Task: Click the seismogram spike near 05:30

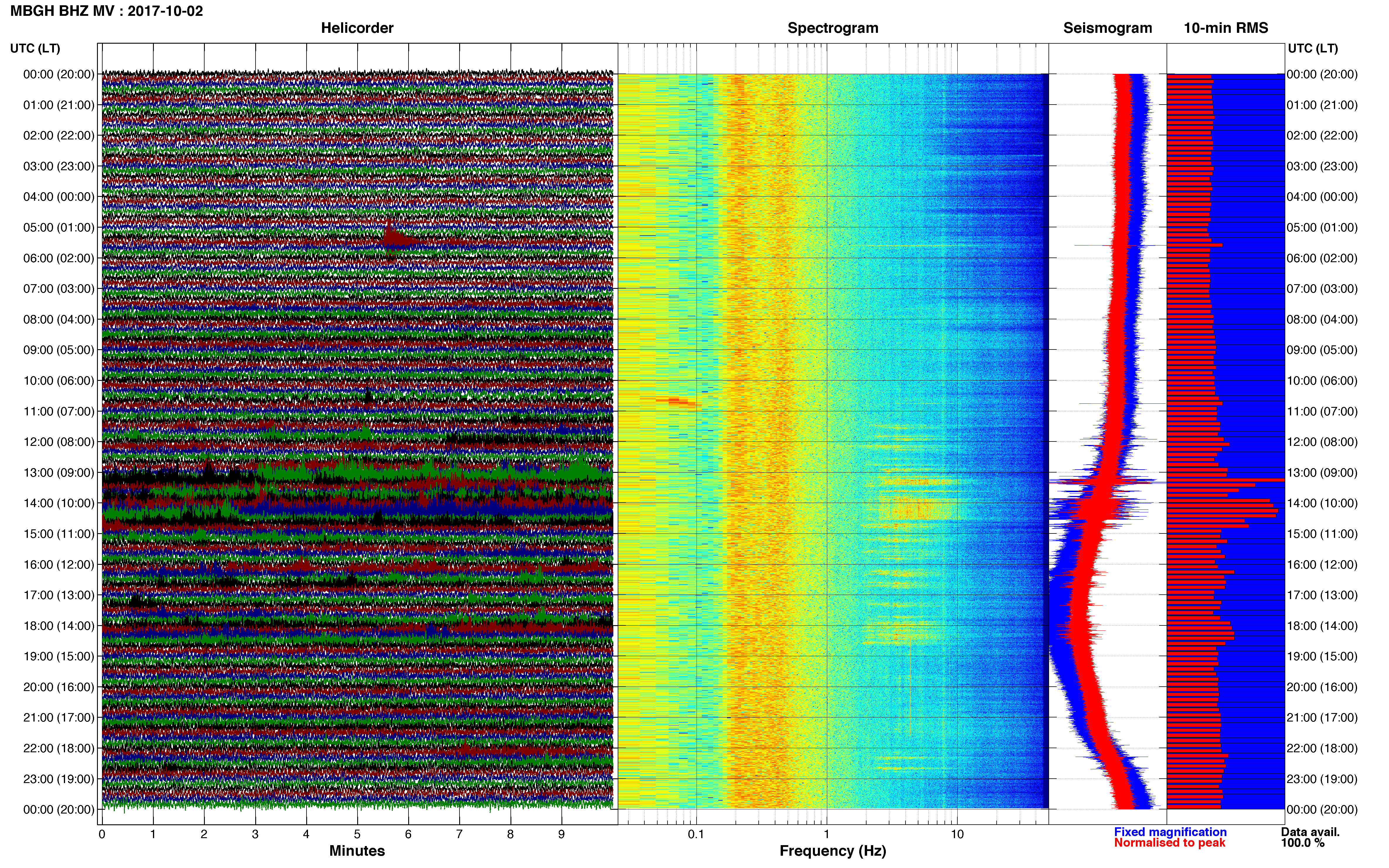Action: tap(1120, 246)
